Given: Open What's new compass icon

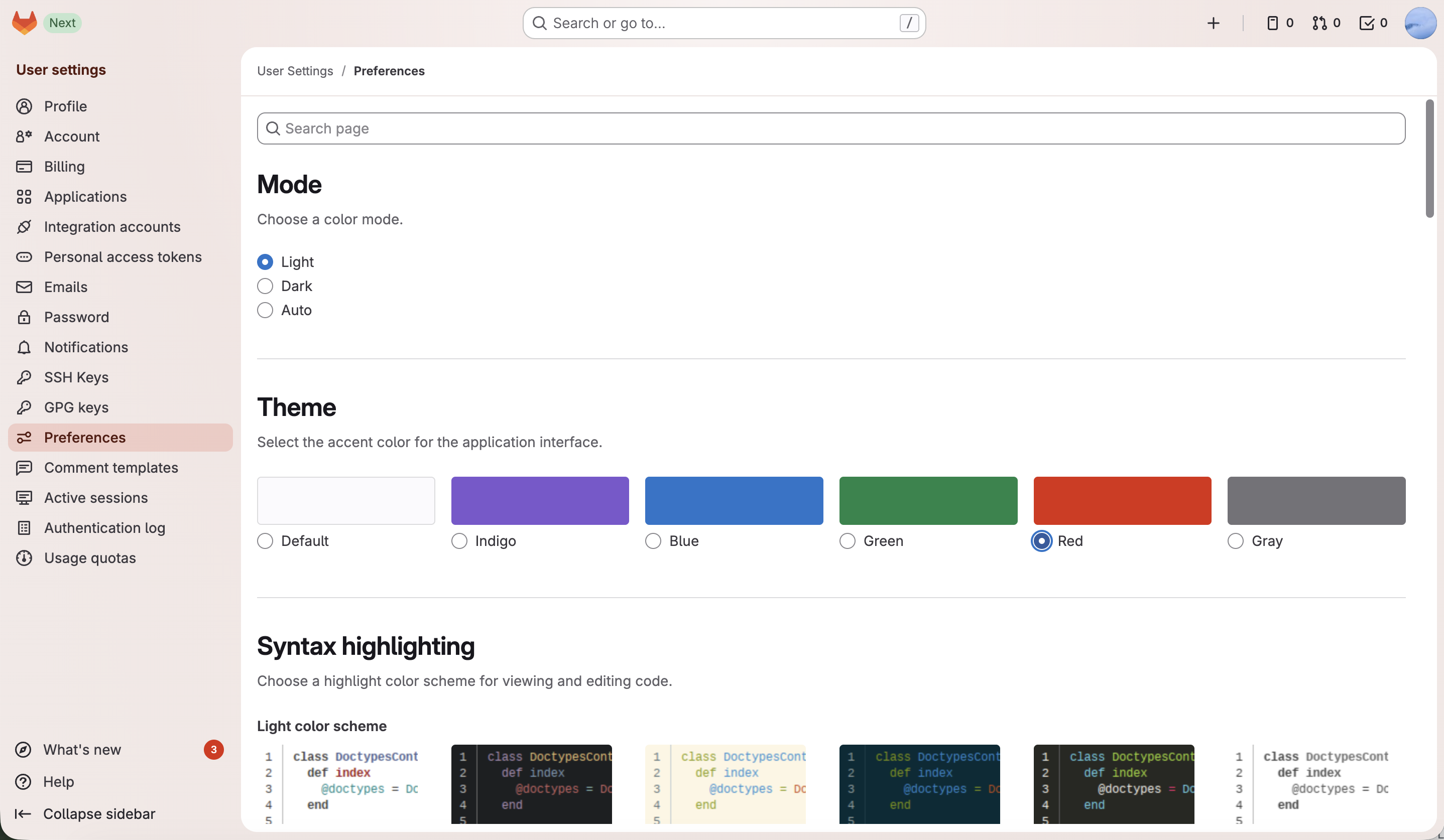Looking at the screenshot, I should pyautogui.click(x=23, y=750).
